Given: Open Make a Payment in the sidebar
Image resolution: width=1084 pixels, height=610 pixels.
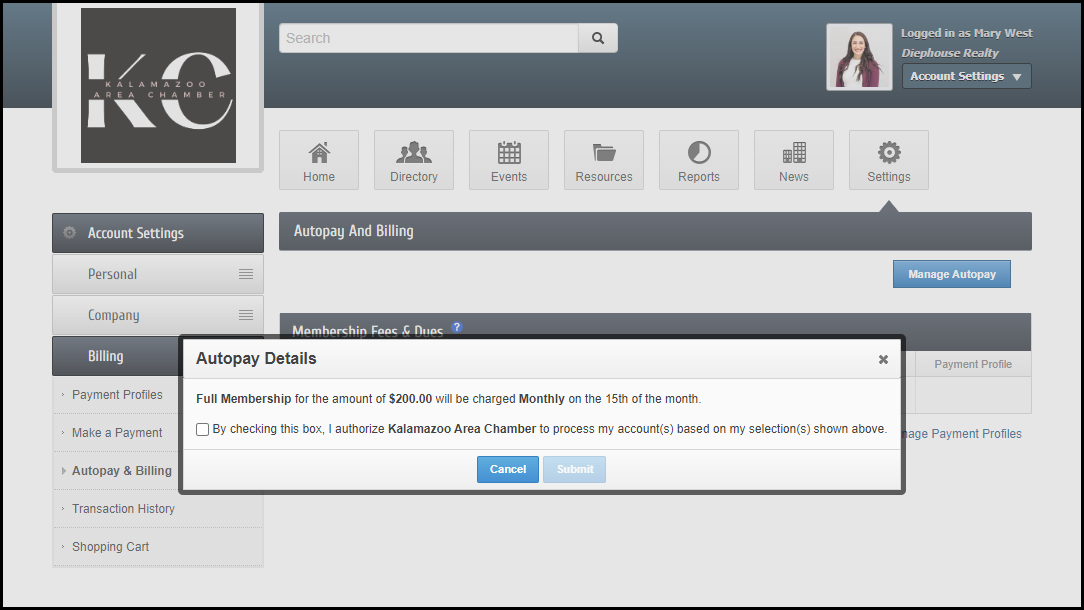Looking at the screenshot, I should click(x=117, y=433).
